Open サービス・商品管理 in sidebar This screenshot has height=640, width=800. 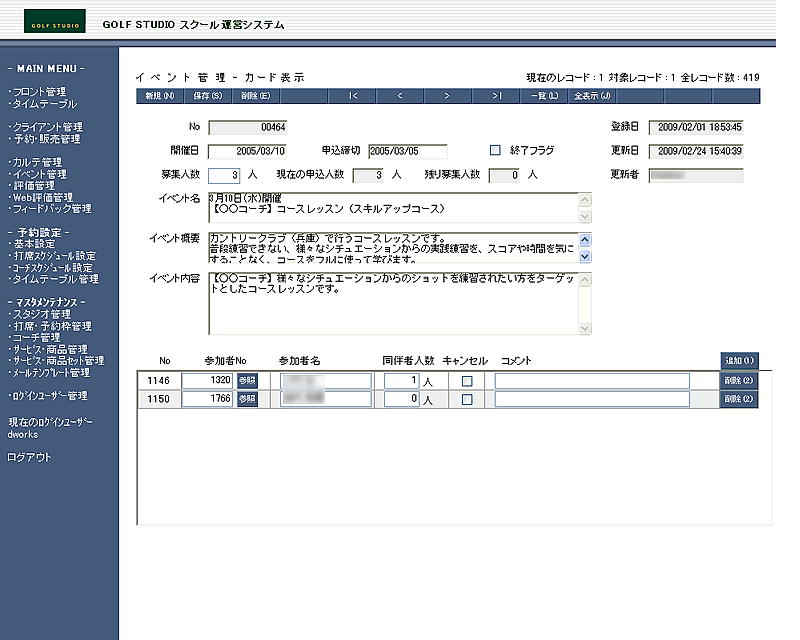click(50, 350)
